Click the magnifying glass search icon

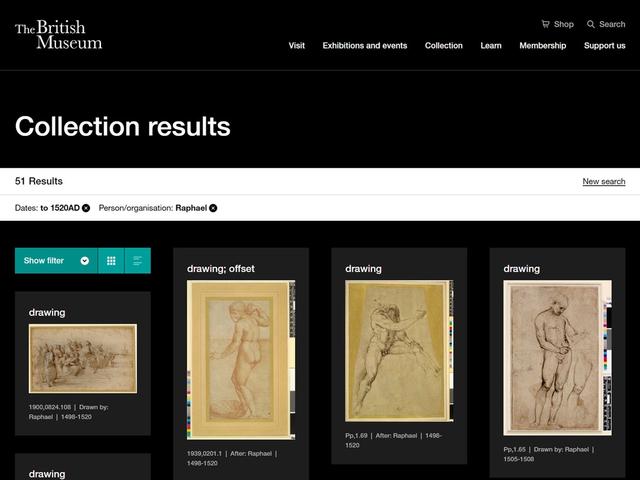591,24
